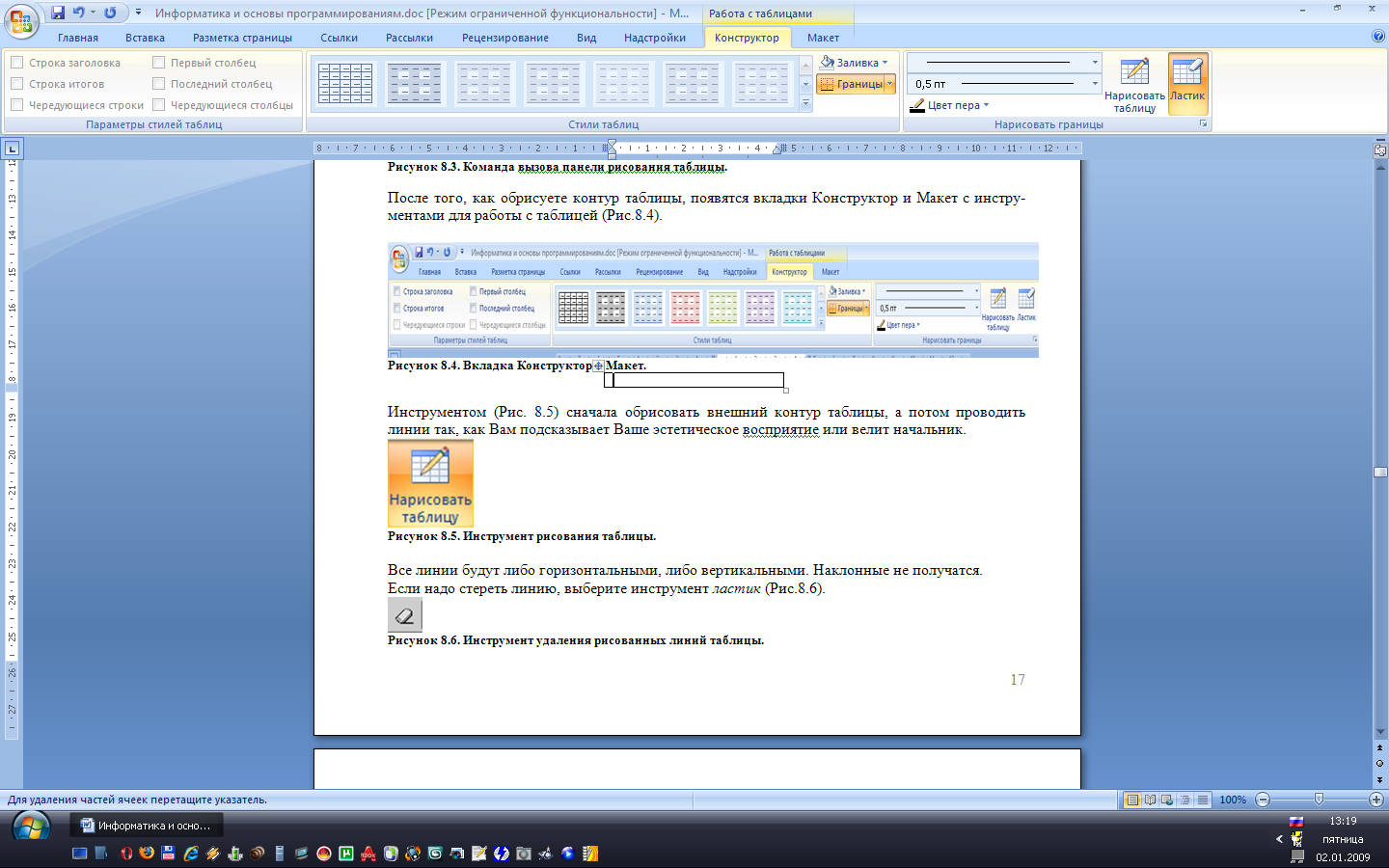Toggle the ruler button above the scrollbar

(1380, 149)
